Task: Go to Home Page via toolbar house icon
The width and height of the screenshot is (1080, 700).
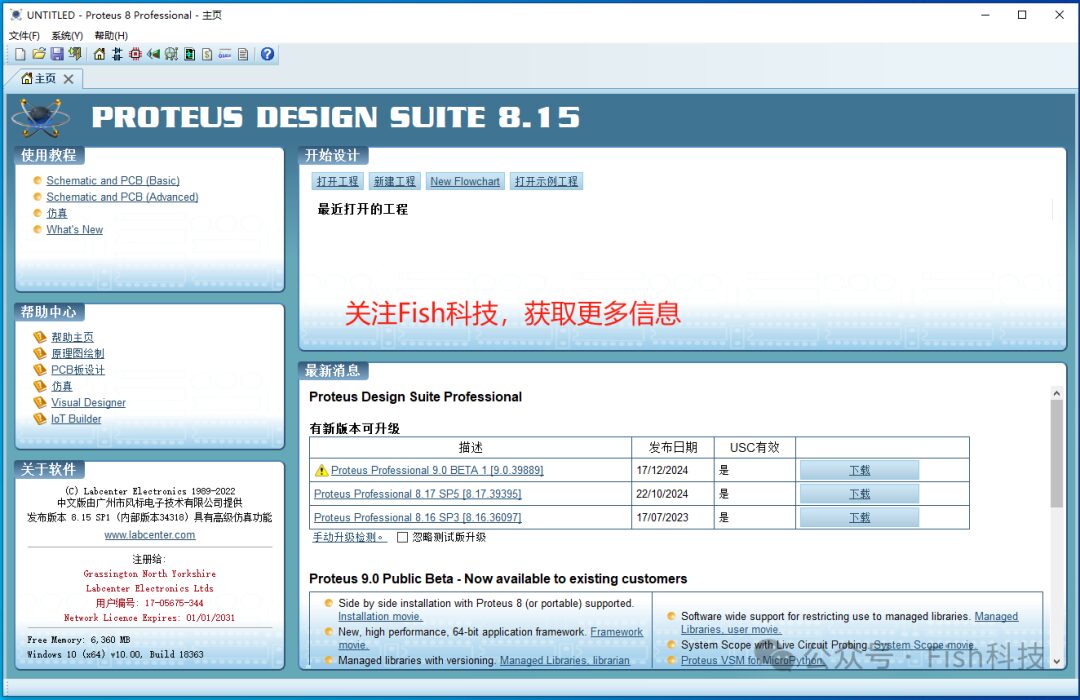Action: click(x=100, y=54)
